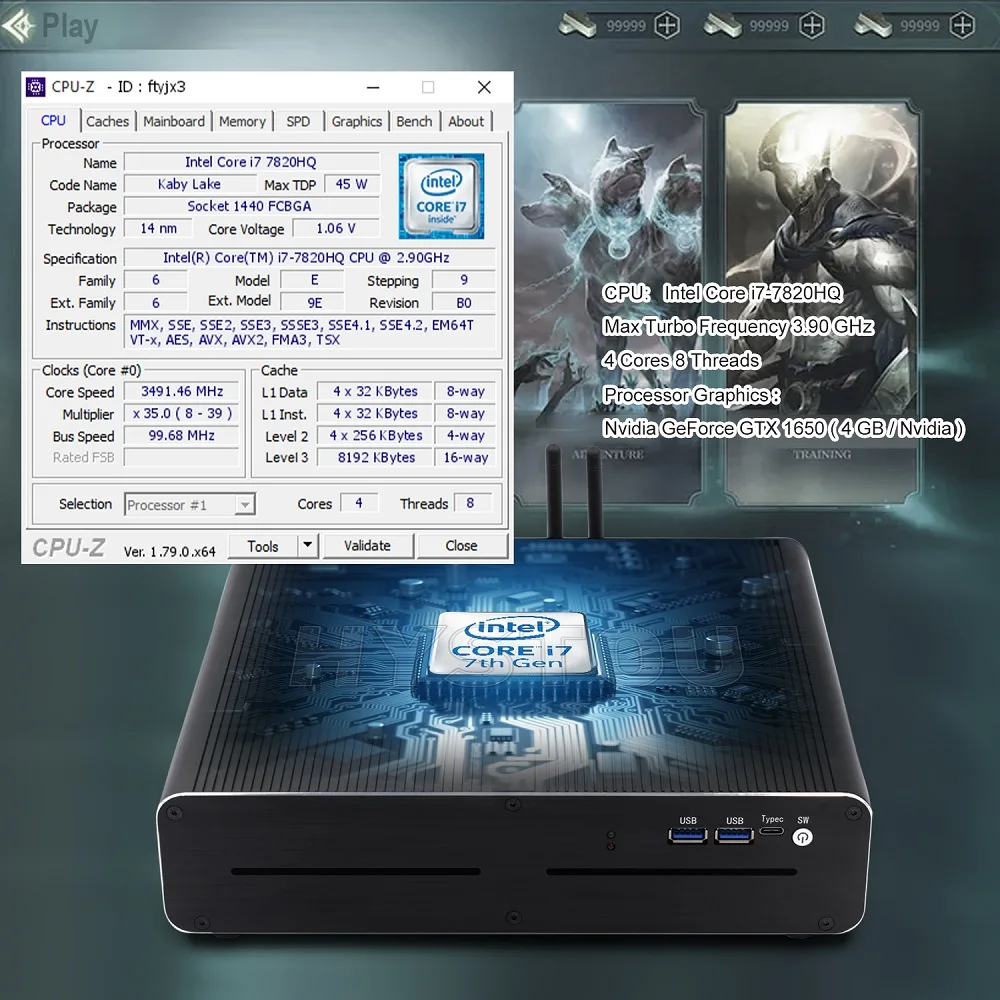Viewport: 1000px width, 1000px height.
Task: Open the Bench tab
Action: (x=414, y=121)
